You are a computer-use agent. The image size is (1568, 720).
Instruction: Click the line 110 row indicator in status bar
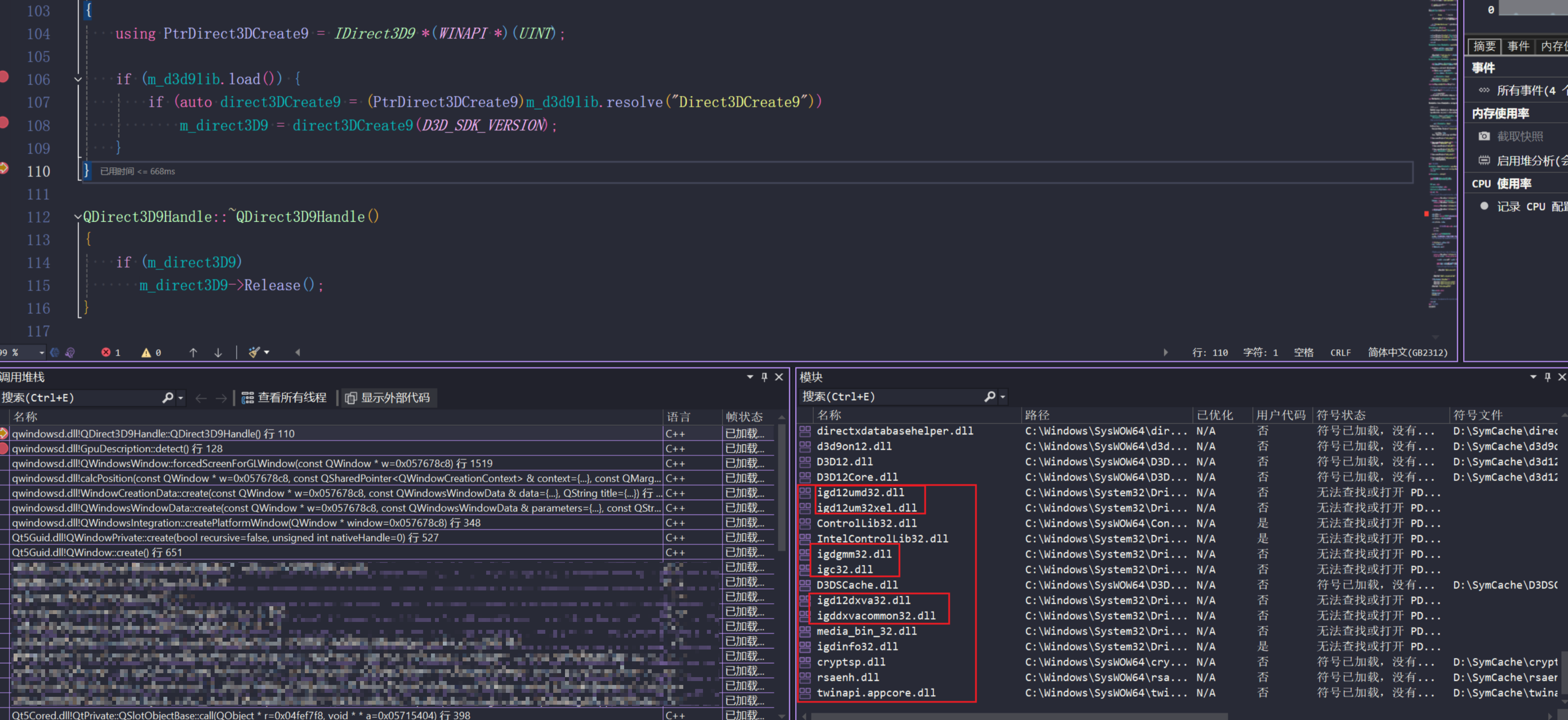click(1209, 352)
